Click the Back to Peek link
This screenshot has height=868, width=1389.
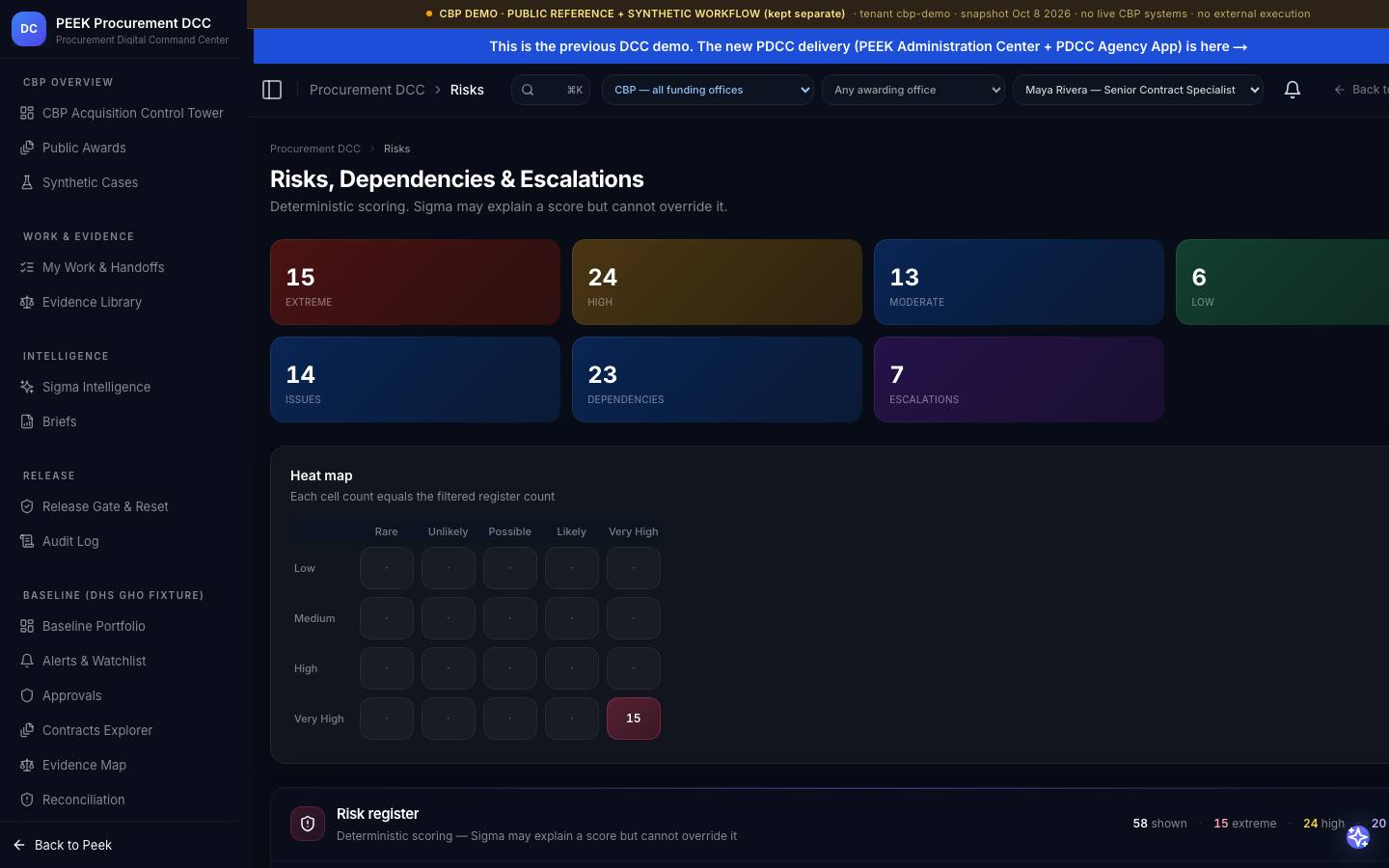click(64, 845)
